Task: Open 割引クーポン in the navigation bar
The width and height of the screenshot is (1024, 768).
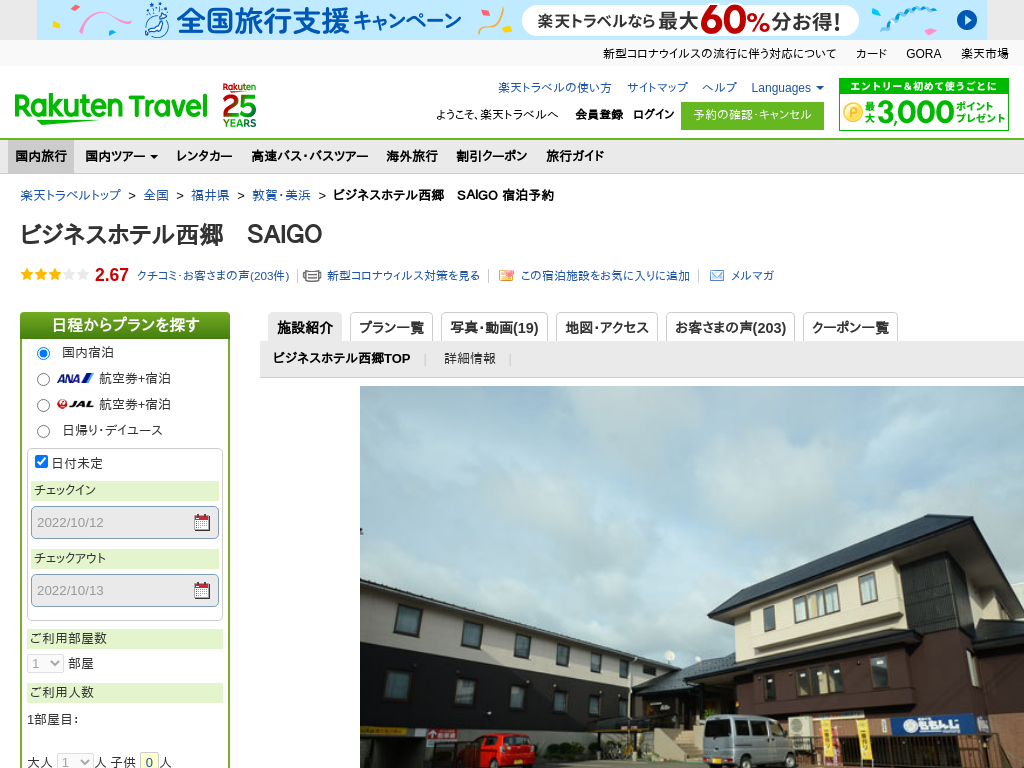Action: (492, 156)
